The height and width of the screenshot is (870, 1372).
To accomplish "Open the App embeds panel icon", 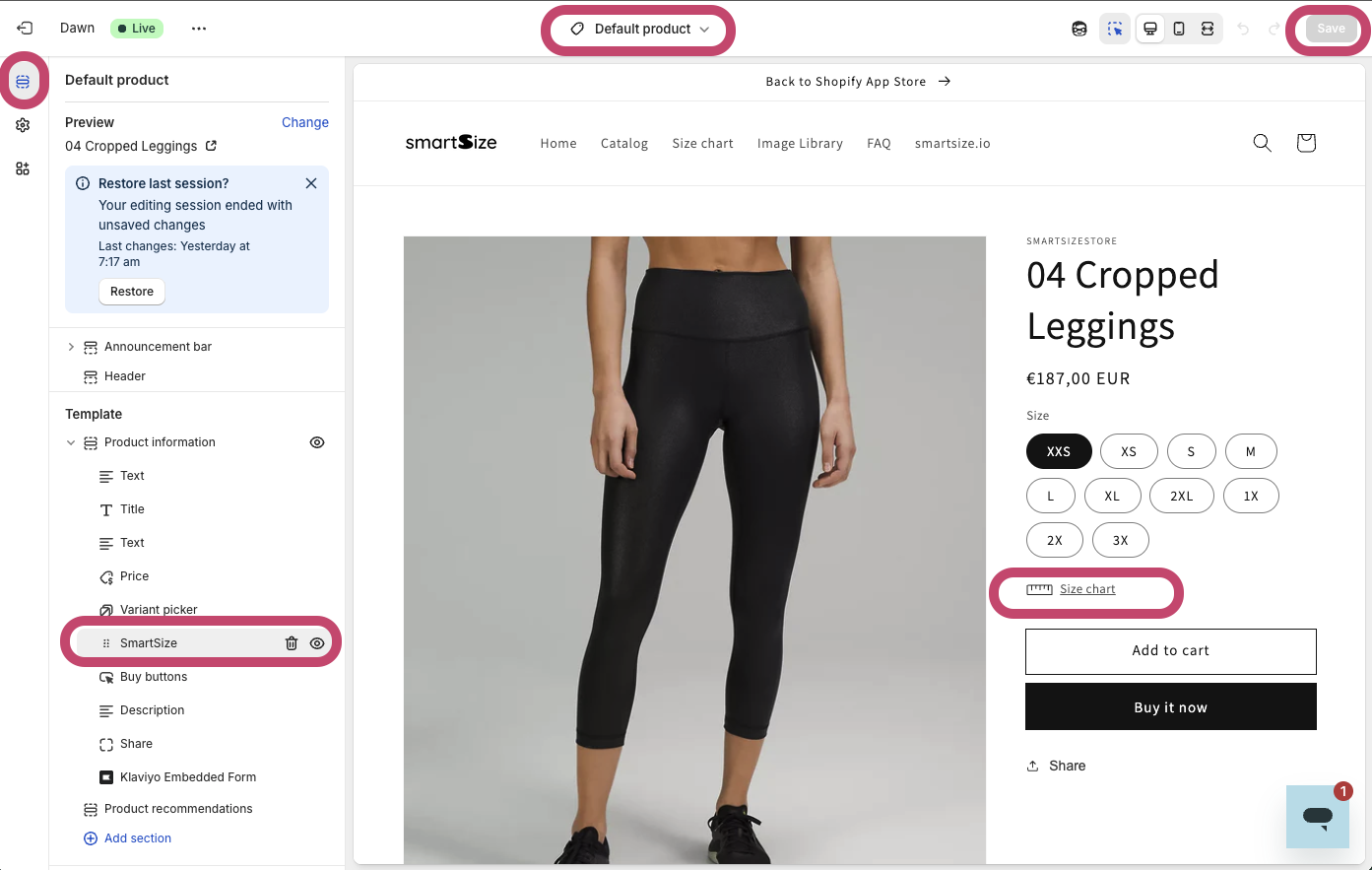I will click(23, 168).
